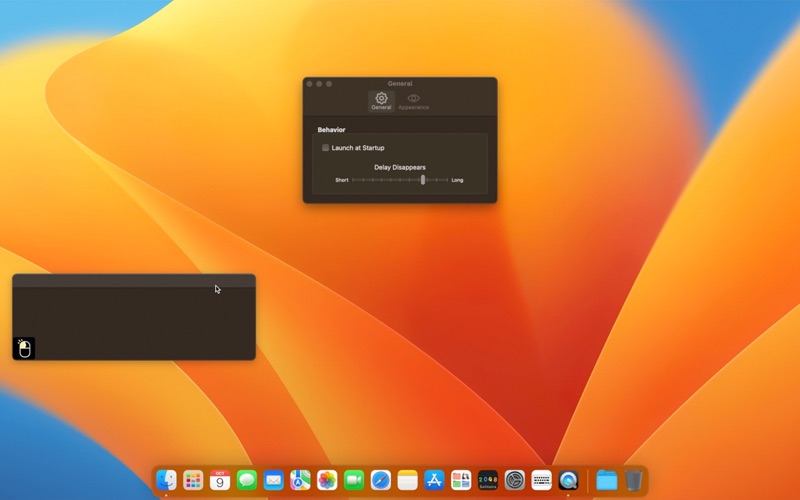Image resolution: width=800 pixels, height=500 pixels.
Task: Open the Trash in the Dock
Action: (x=634, y=480)
